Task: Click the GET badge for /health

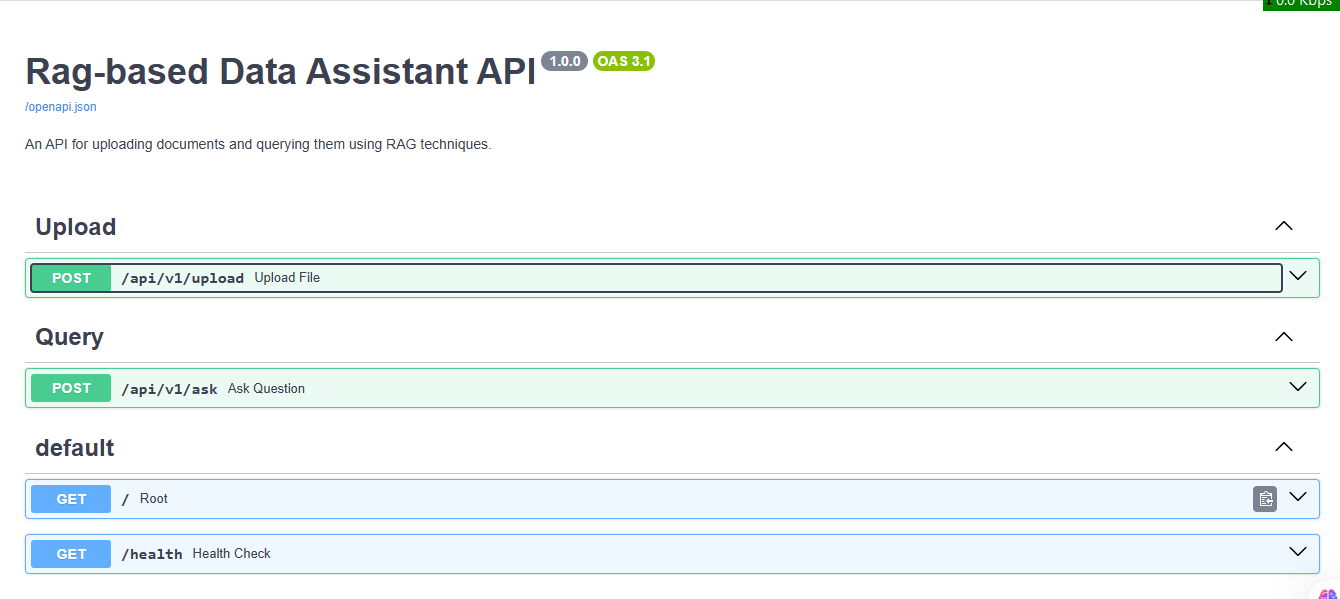Action: tap(71, 554)
